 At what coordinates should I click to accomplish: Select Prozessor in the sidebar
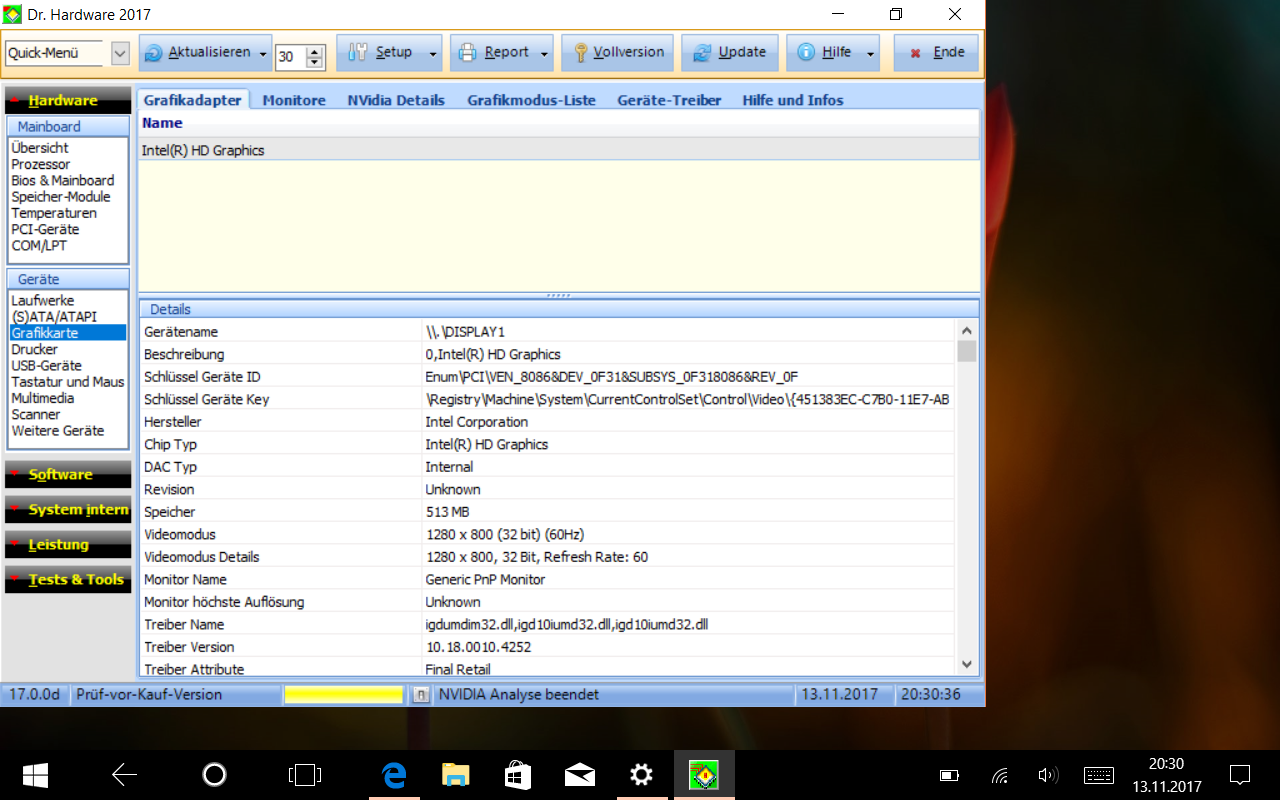[x=41, y=164]
